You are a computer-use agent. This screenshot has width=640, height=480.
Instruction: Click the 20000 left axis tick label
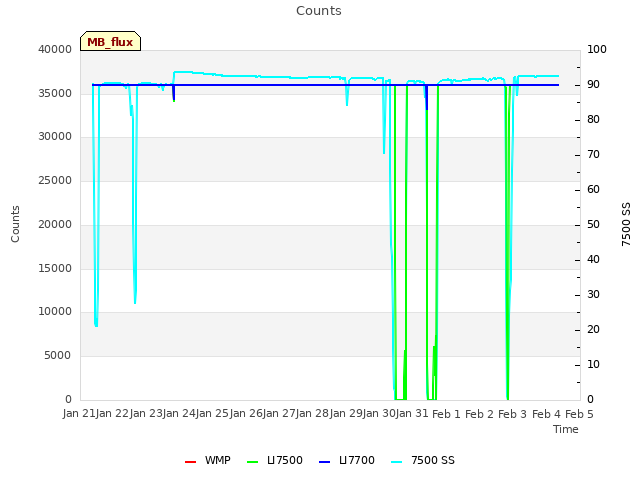(x=55, y=224)
